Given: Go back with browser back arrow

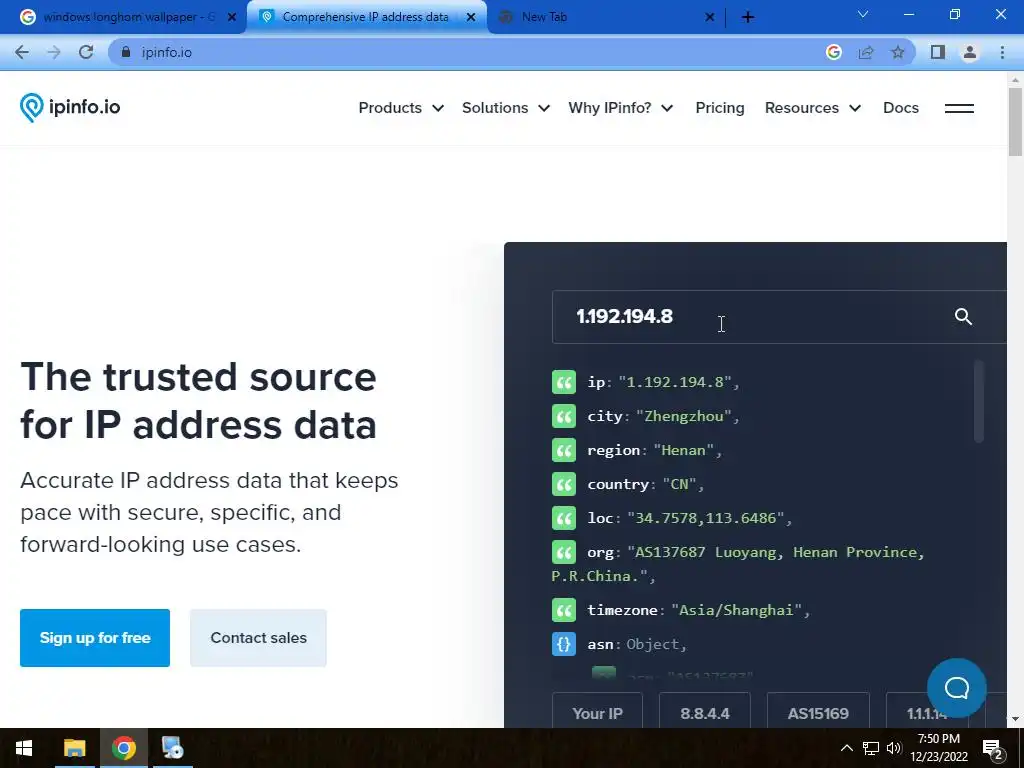Looking at the screenshot, I should [x=22, y=52].
